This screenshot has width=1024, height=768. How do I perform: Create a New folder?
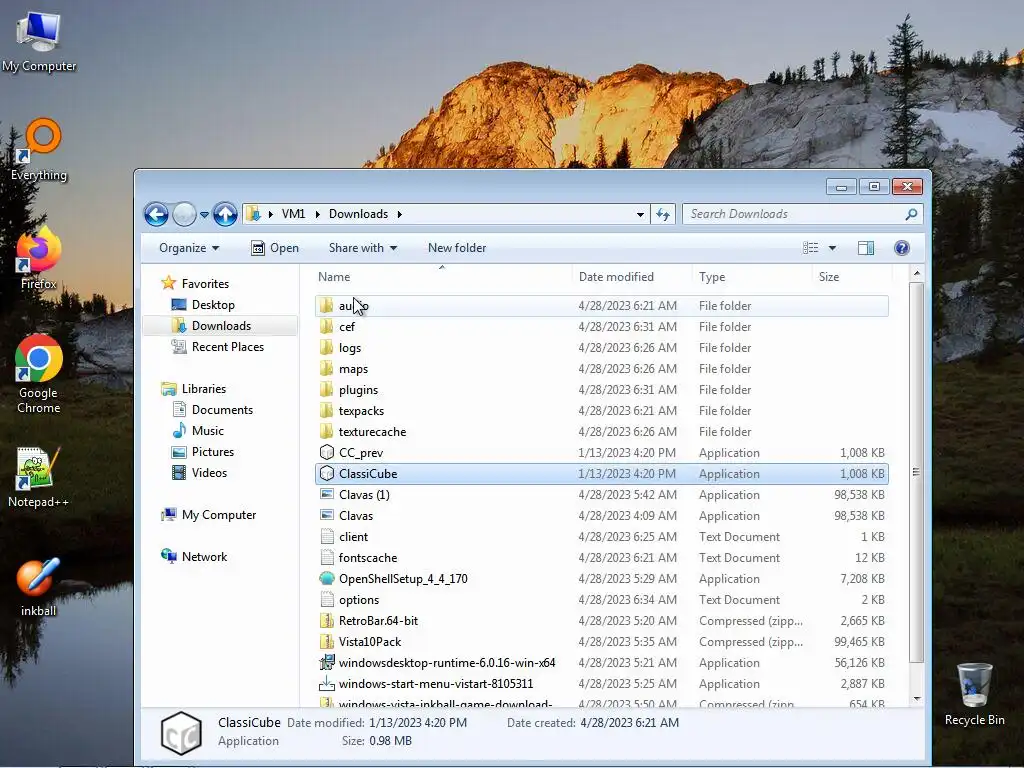457,248
